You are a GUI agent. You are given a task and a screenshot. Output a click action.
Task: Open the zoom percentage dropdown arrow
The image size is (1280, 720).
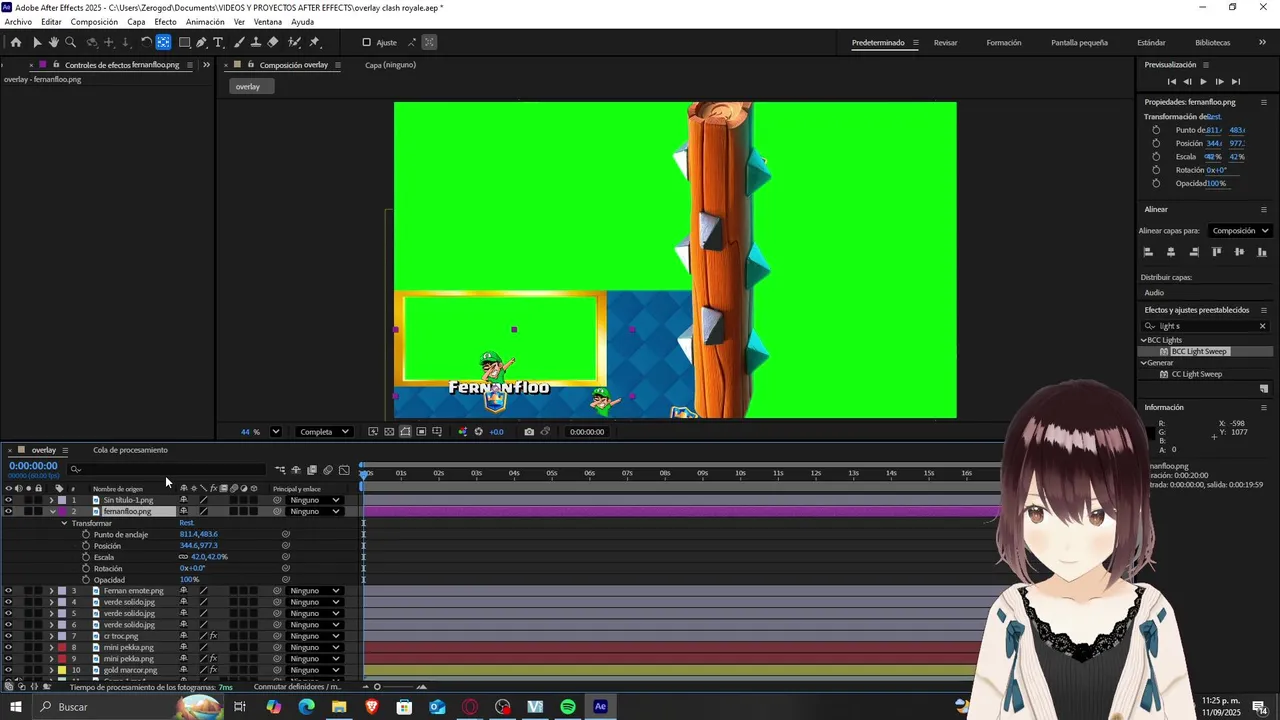(x=276, y=432)
